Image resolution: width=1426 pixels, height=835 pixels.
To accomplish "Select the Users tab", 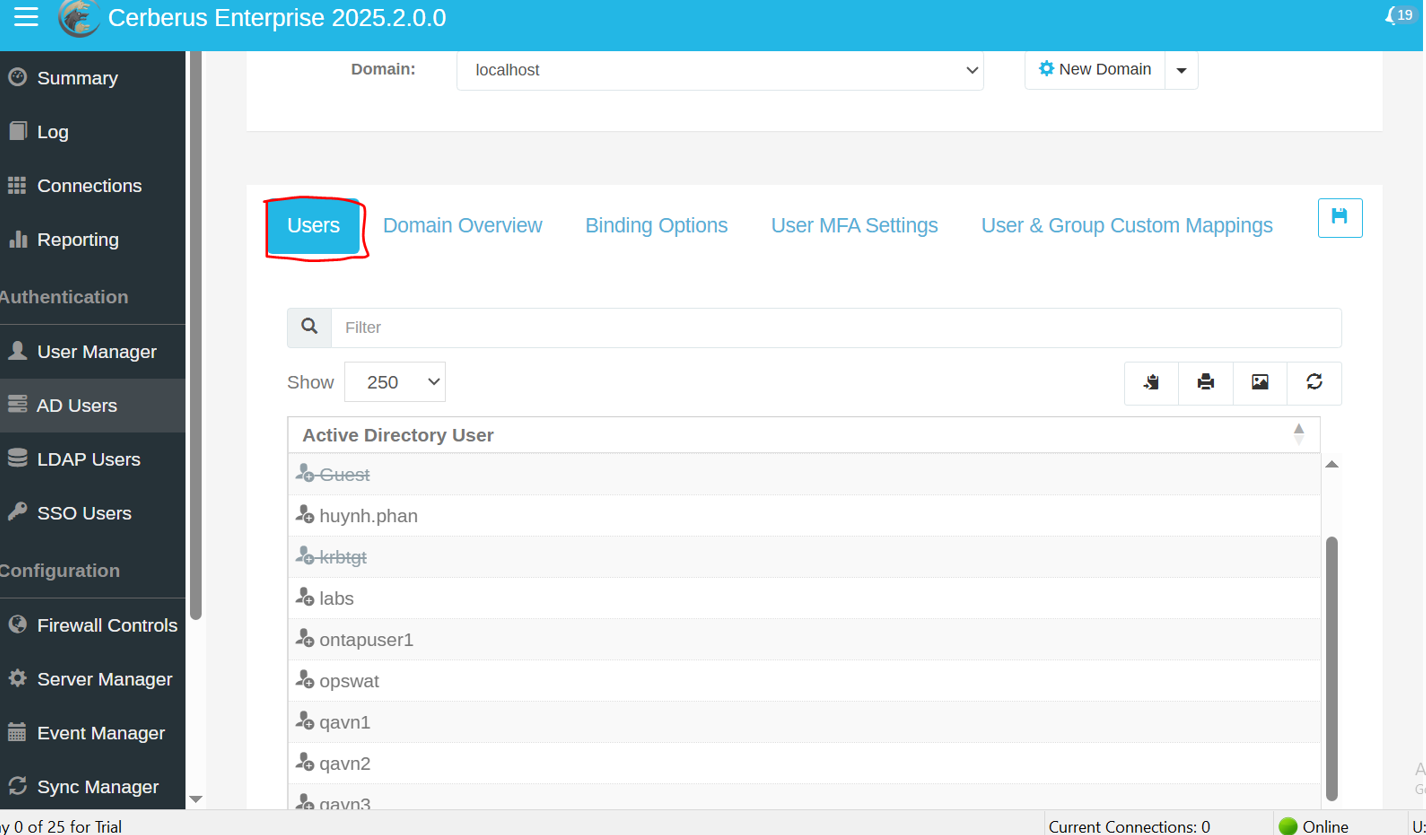I will tap(313, 226).
